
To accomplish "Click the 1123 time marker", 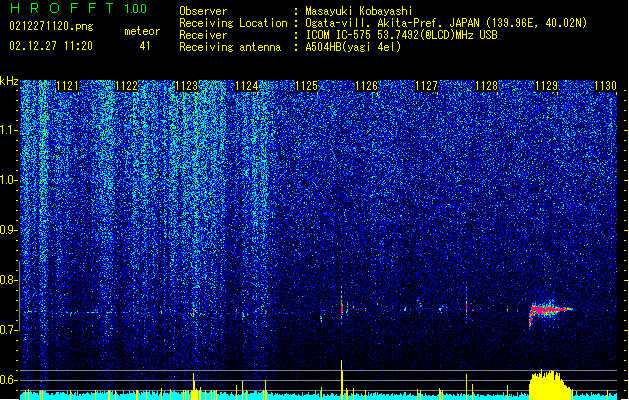I will pos(187,86).
